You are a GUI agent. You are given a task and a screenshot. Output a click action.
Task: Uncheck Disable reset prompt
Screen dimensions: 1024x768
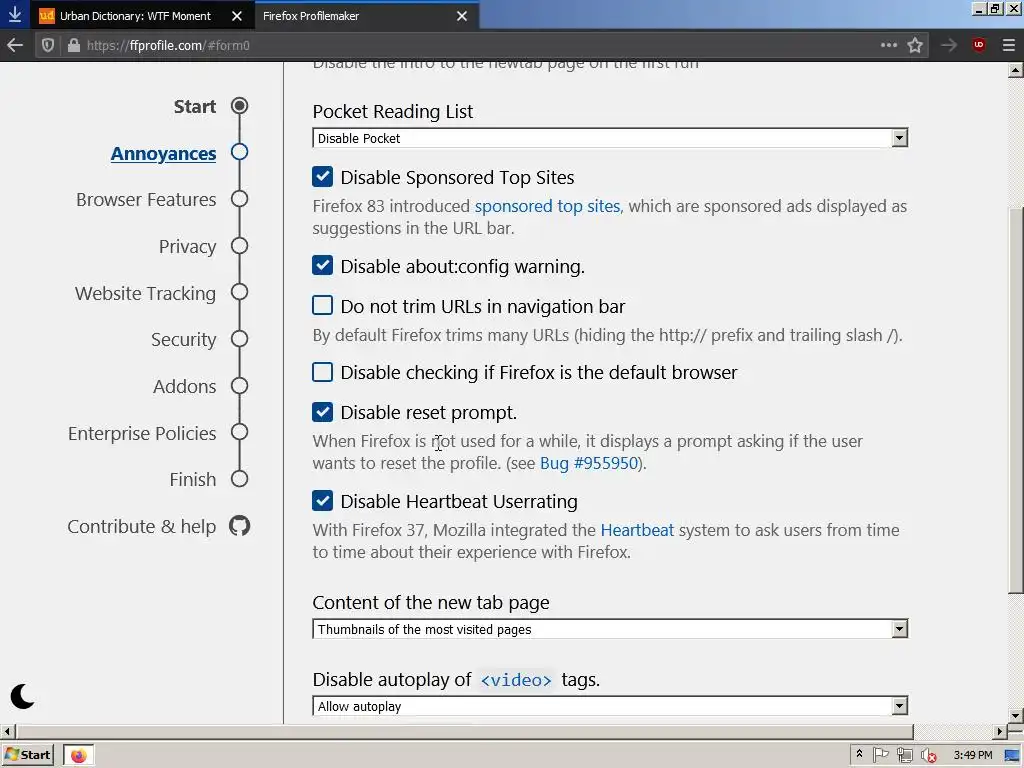[323, 412]
